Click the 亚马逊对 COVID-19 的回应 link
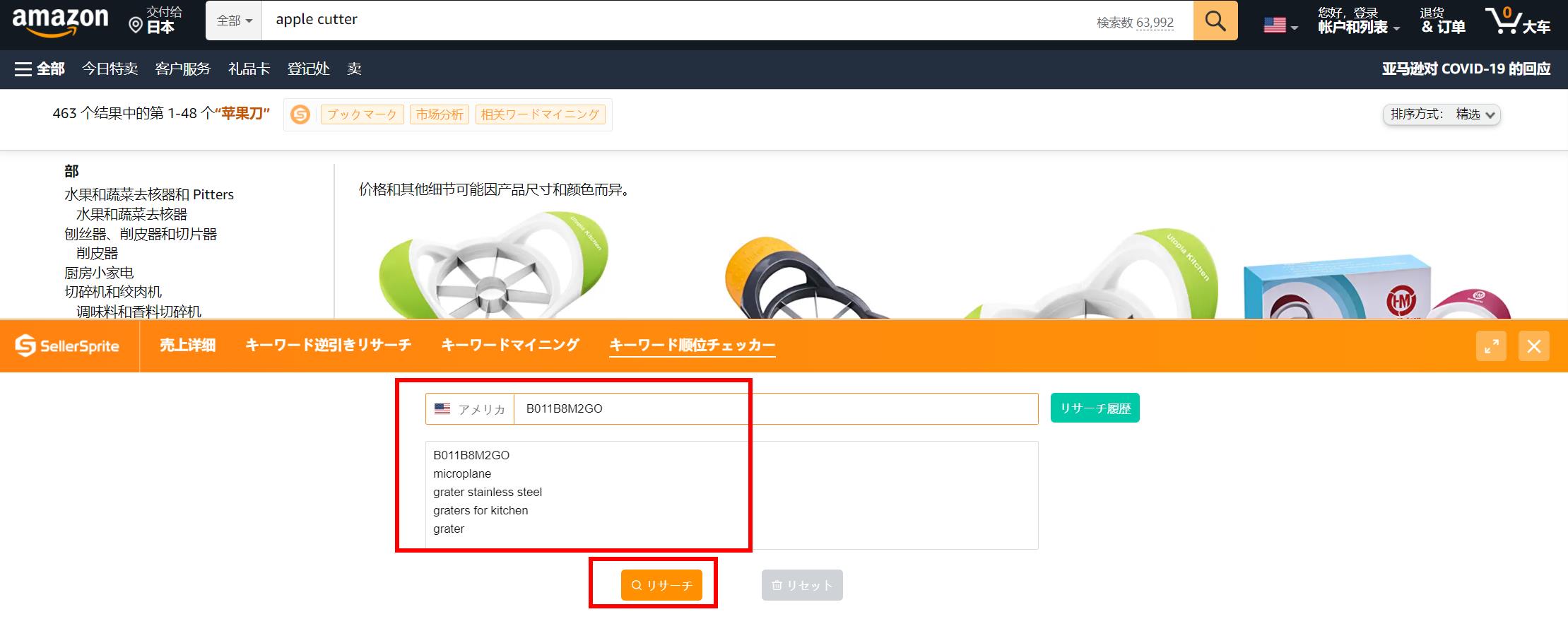 pos(1466,69)
